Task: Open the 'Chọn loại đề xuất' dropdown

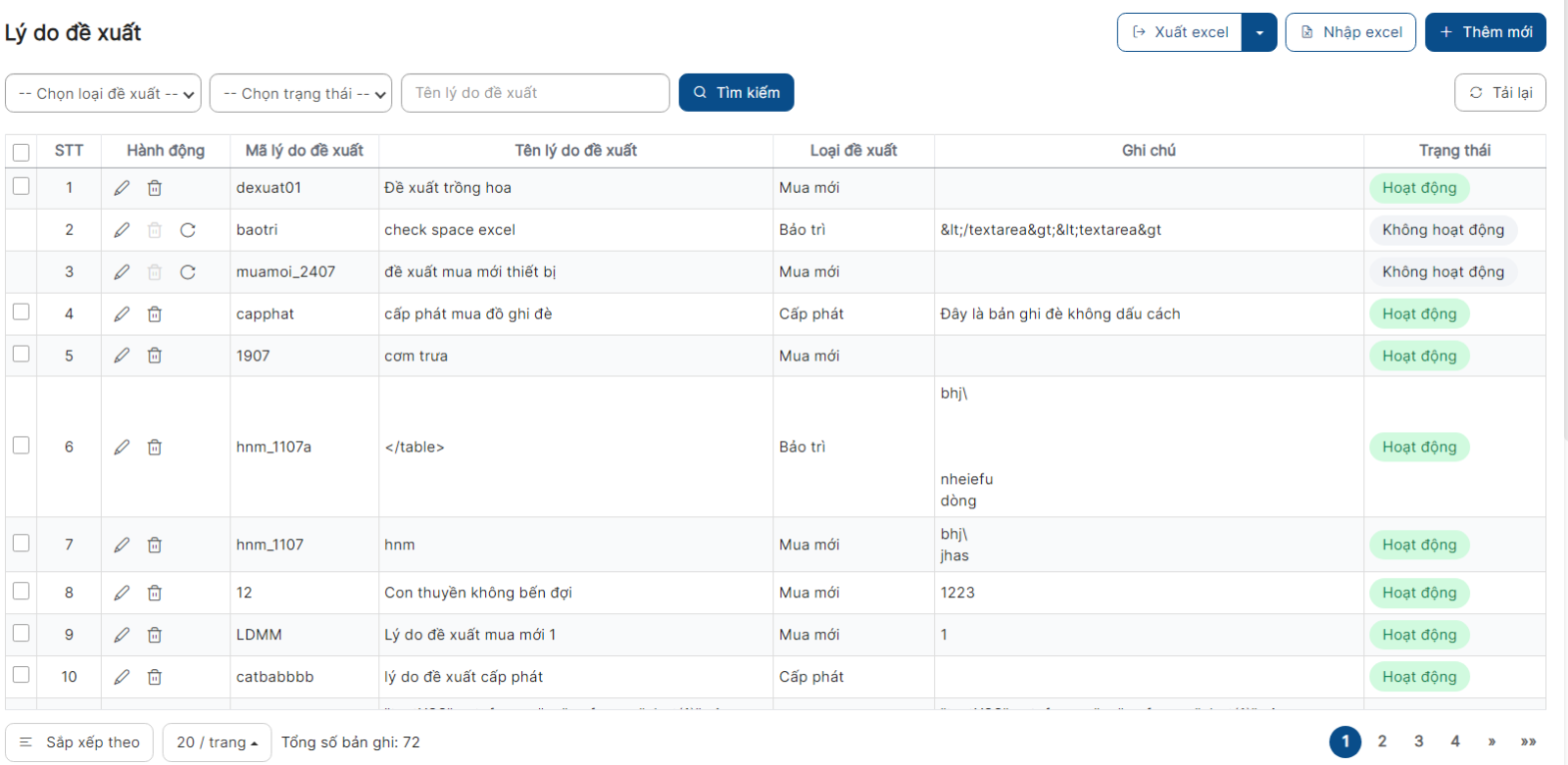Action: coord(104,94)
